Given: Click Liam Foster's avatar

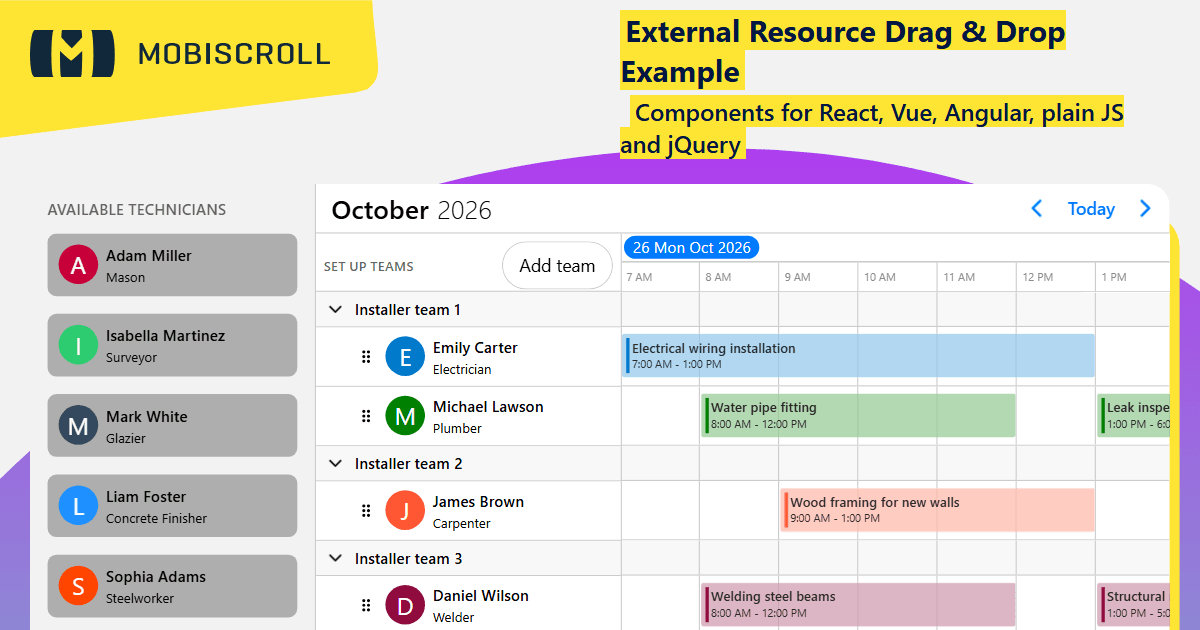Looking at the screenshot, I should coord(78,506).
